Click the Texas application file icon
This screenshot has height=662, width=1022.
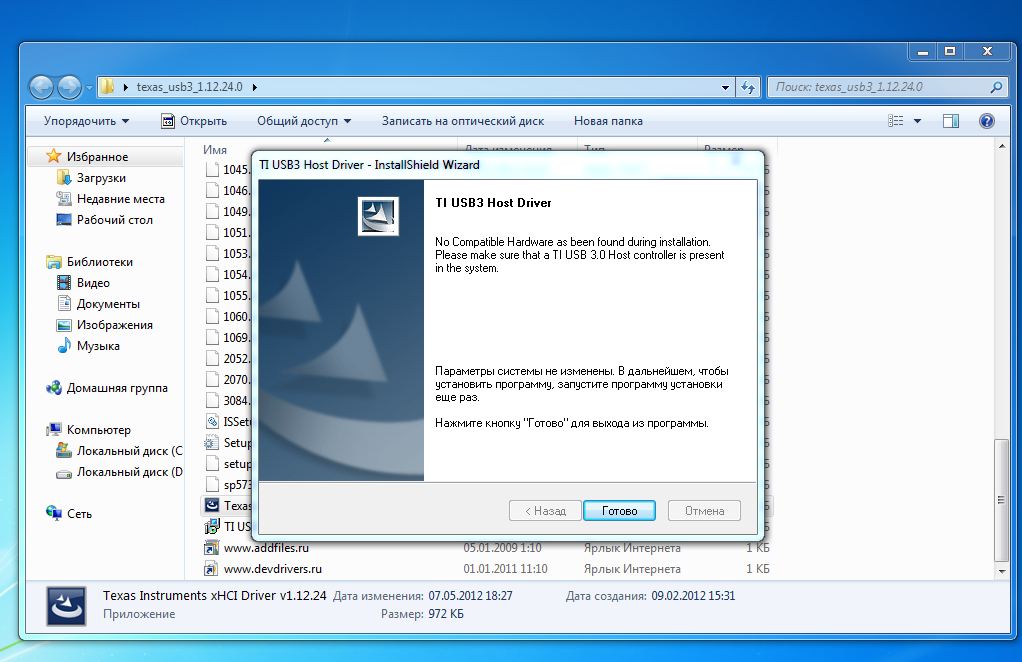point(212,506)
